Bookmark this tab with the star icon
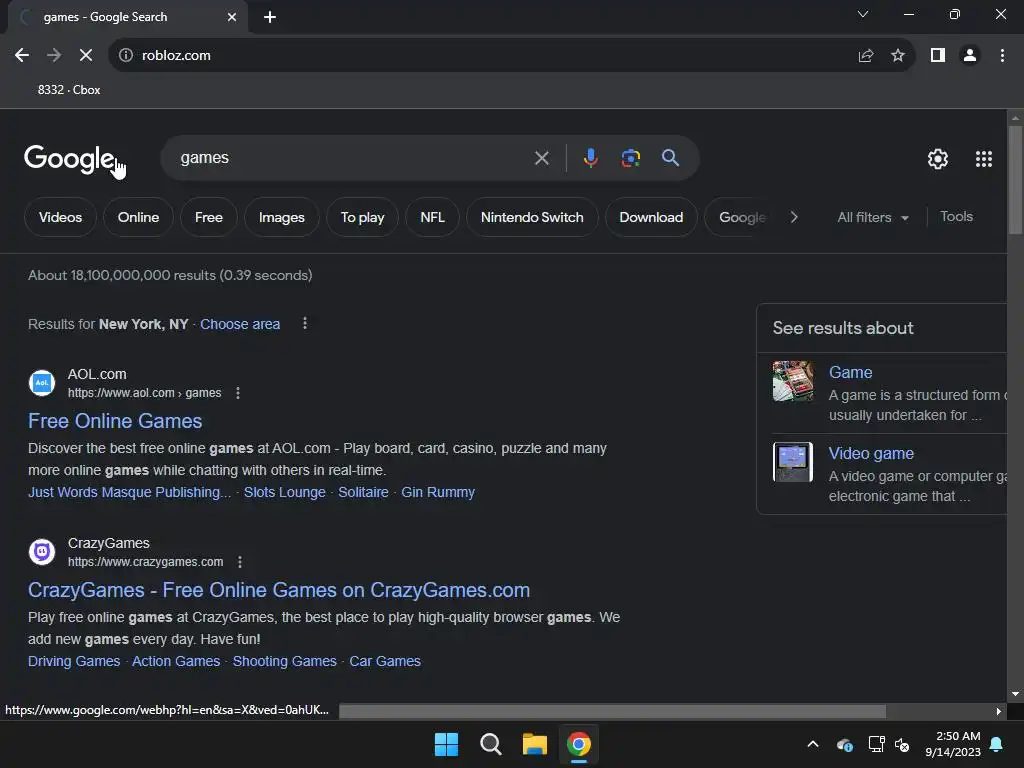Image resolution: width=1024 pixels, height=768 pixels. click(x=898, y=56)
